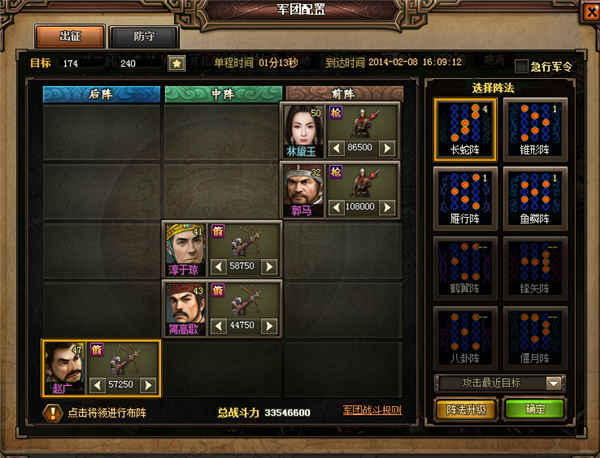
Task: Click the star favorite icon beside target coordinates
Action: coord(177,64)
